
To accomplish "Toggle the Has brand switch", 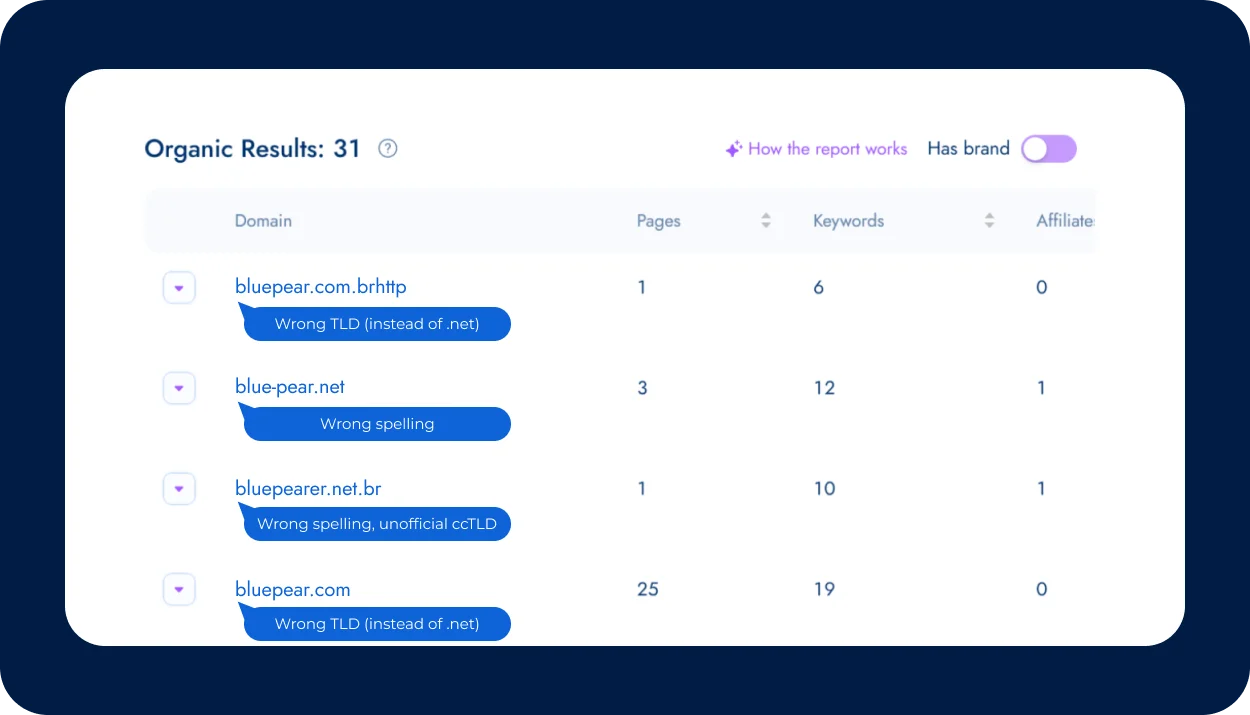I will [1048, 149].
